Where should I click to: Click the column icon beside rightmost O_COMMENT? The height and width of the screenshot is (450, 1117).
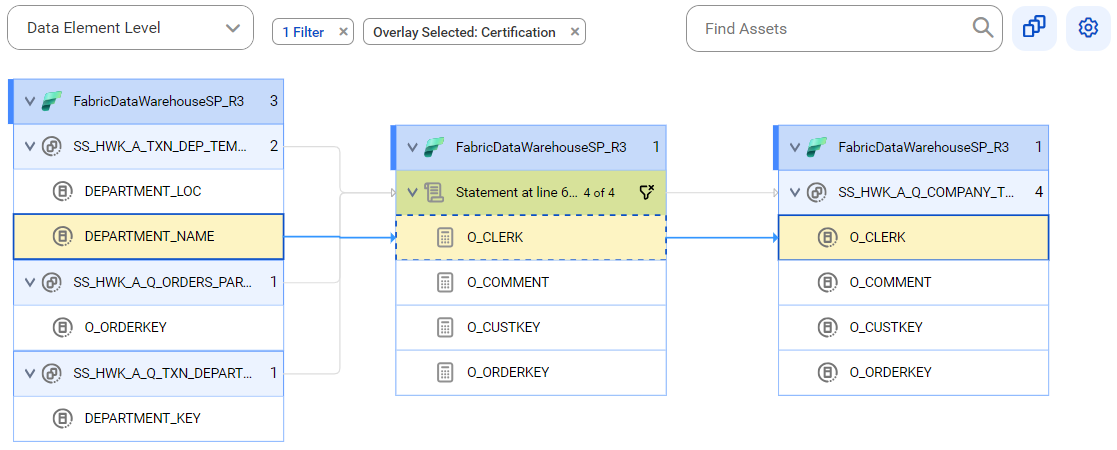(x=828, y=283)
